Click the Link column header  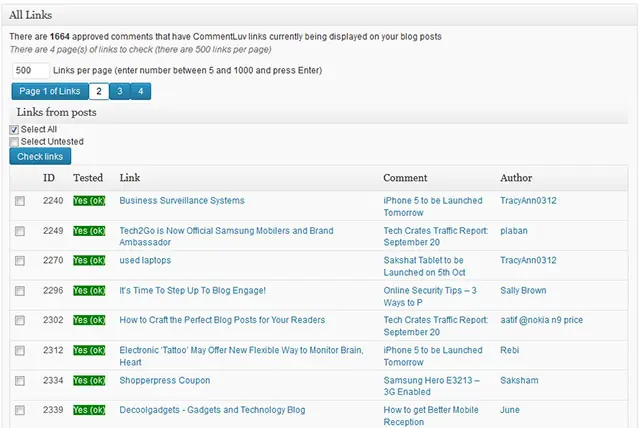pyautogui.click(x=130, y=178)
